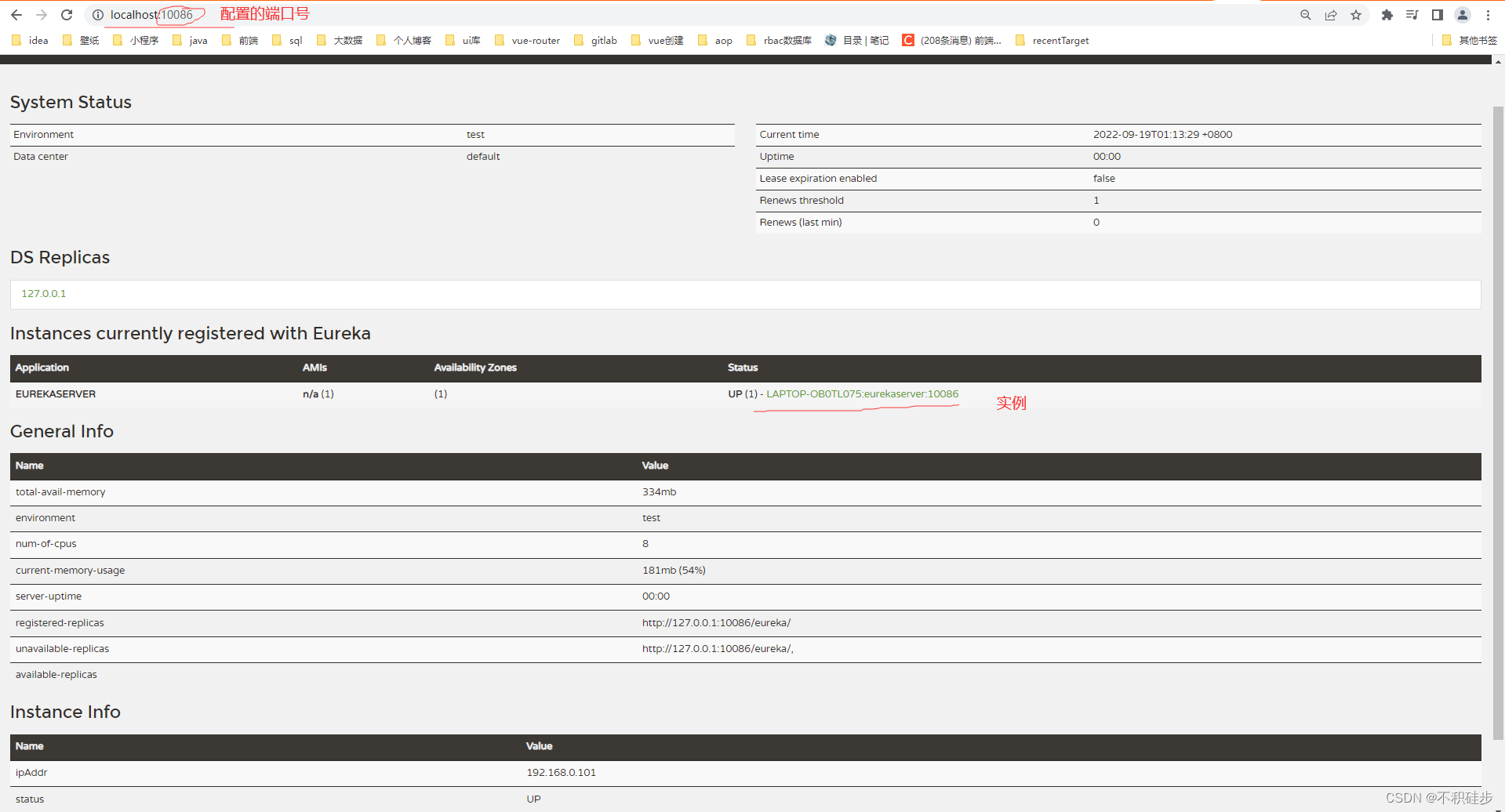Click the browser back arrow
1505x812 pixels.
[16, 15]
